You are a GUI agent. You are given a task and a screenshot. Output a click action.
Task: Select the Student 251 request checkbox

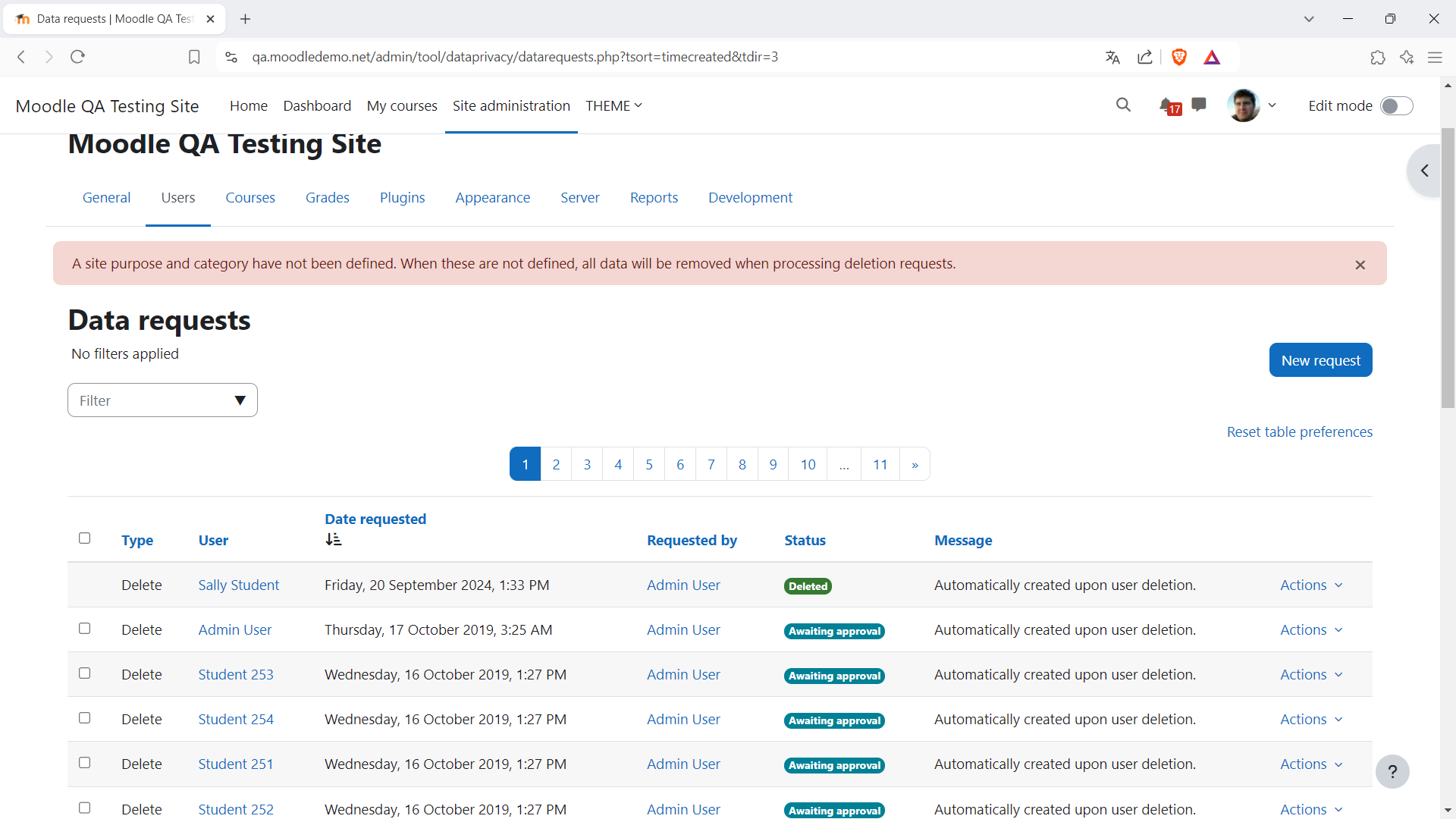85,763
